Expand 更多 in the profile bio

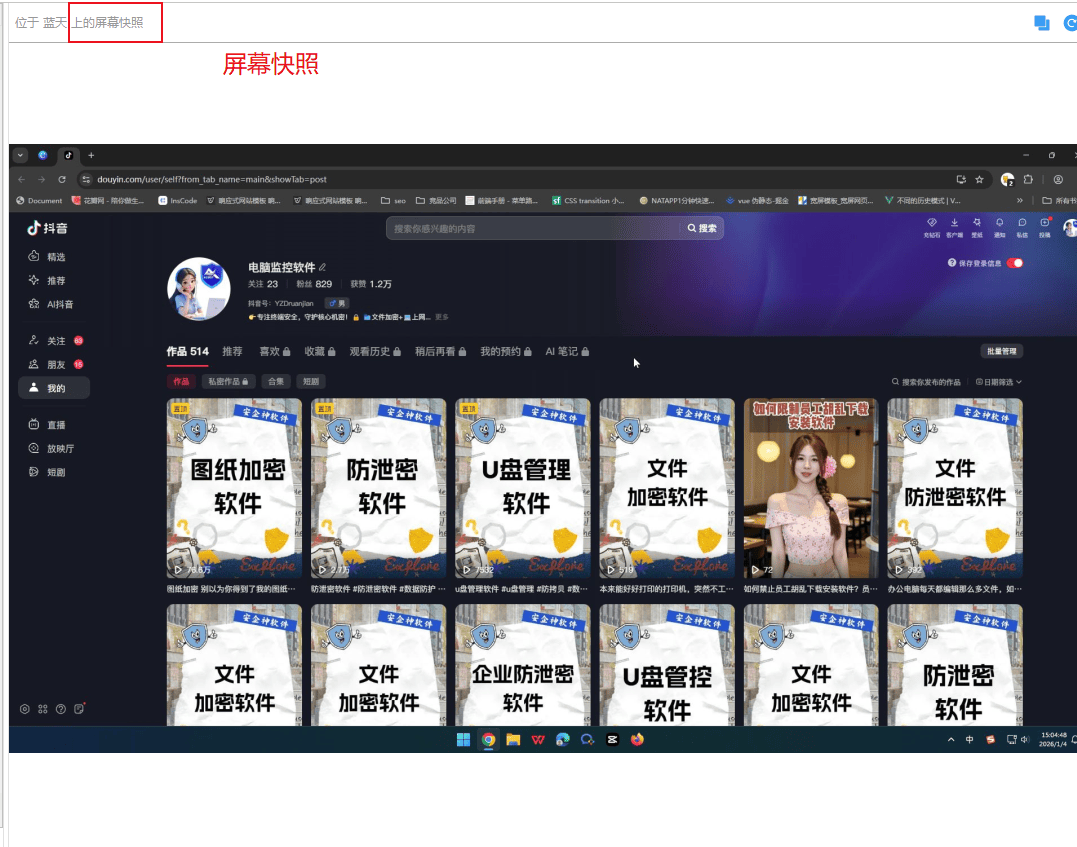[x=442, y=317]
